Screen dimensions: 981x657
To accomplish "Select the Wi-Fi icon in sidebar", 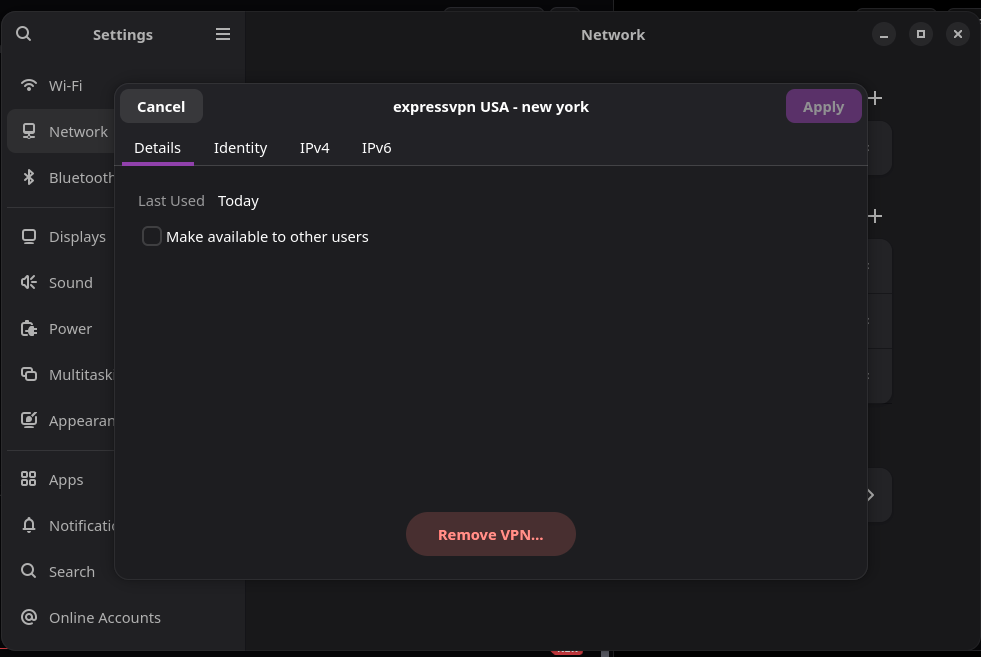I will [x=29, y=85].
